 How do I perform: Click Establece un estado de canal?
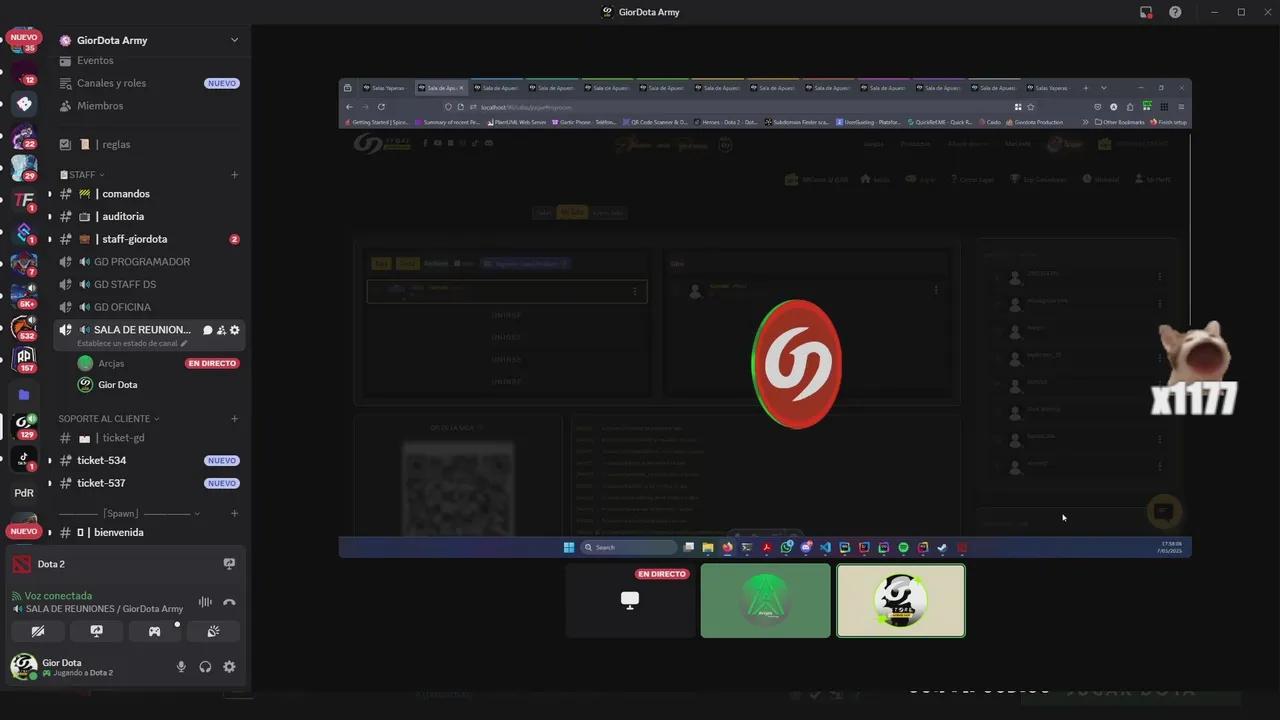[x=132, y=343]
